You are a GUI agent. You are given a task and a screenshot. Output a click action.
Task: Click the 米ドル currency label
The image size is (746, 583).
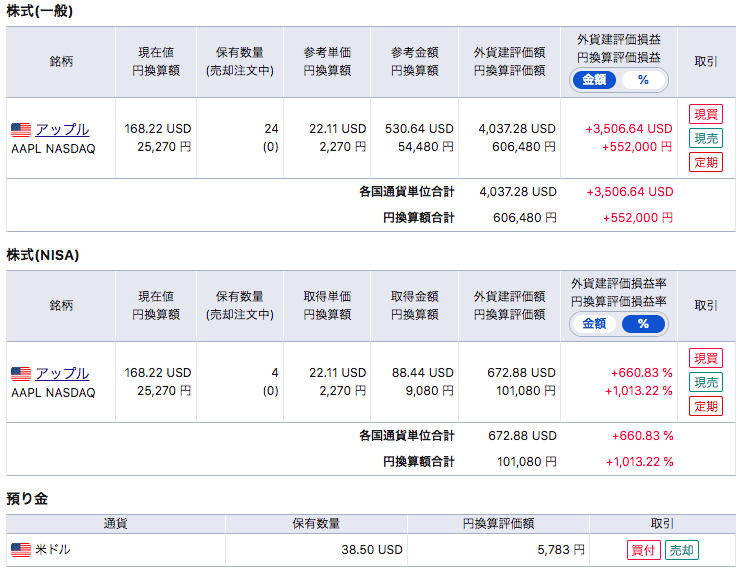53,550
